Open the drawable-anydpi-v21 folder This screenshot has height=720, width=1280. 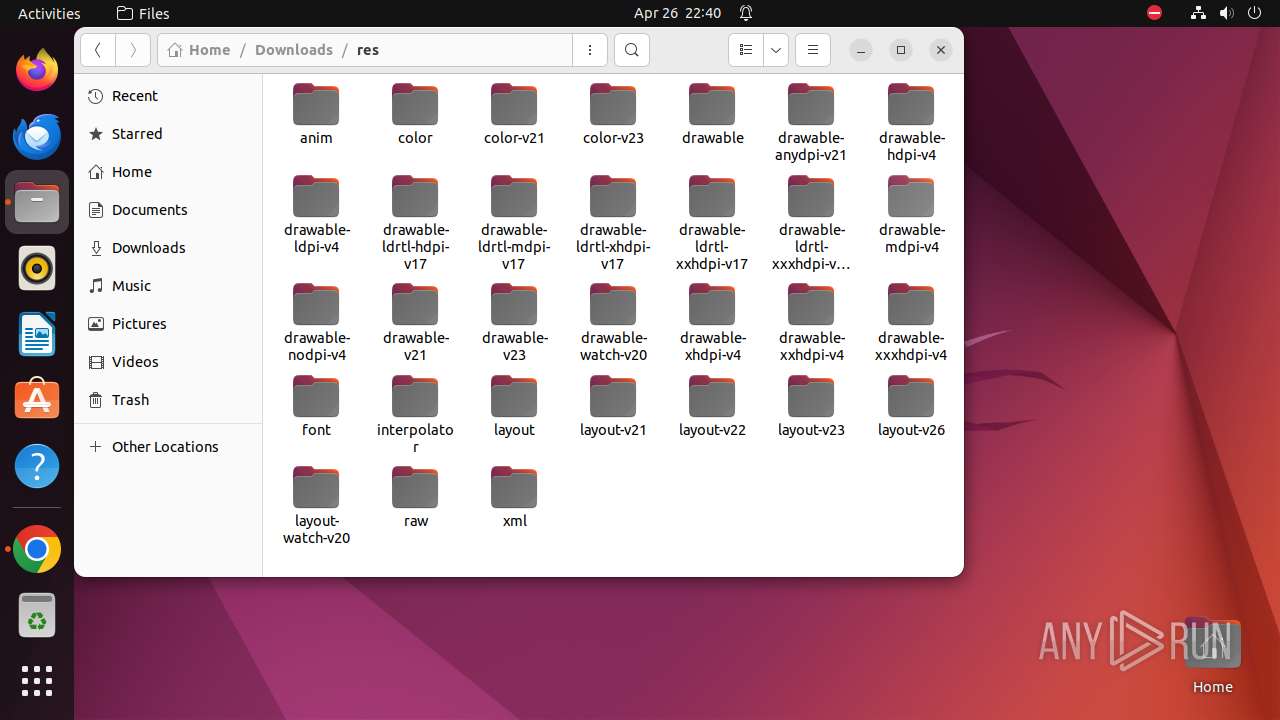pos(811,123)
